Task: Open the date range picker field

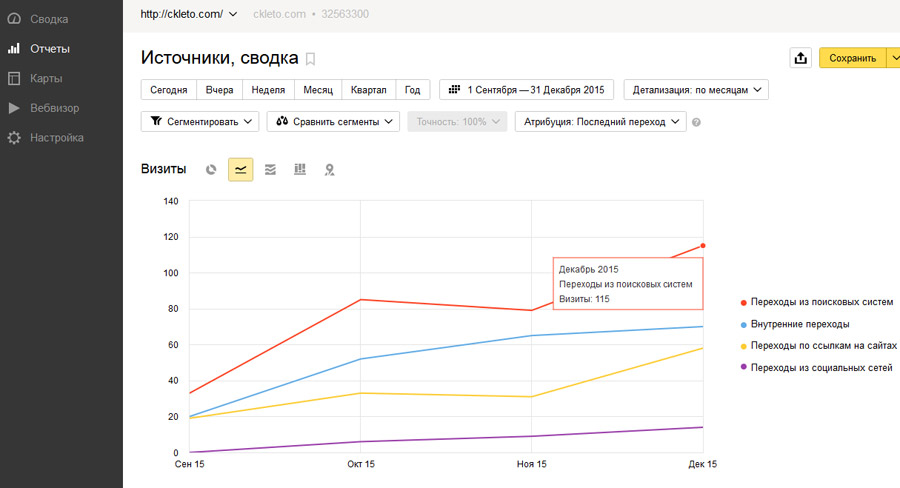Action: (x=528, y=90)
